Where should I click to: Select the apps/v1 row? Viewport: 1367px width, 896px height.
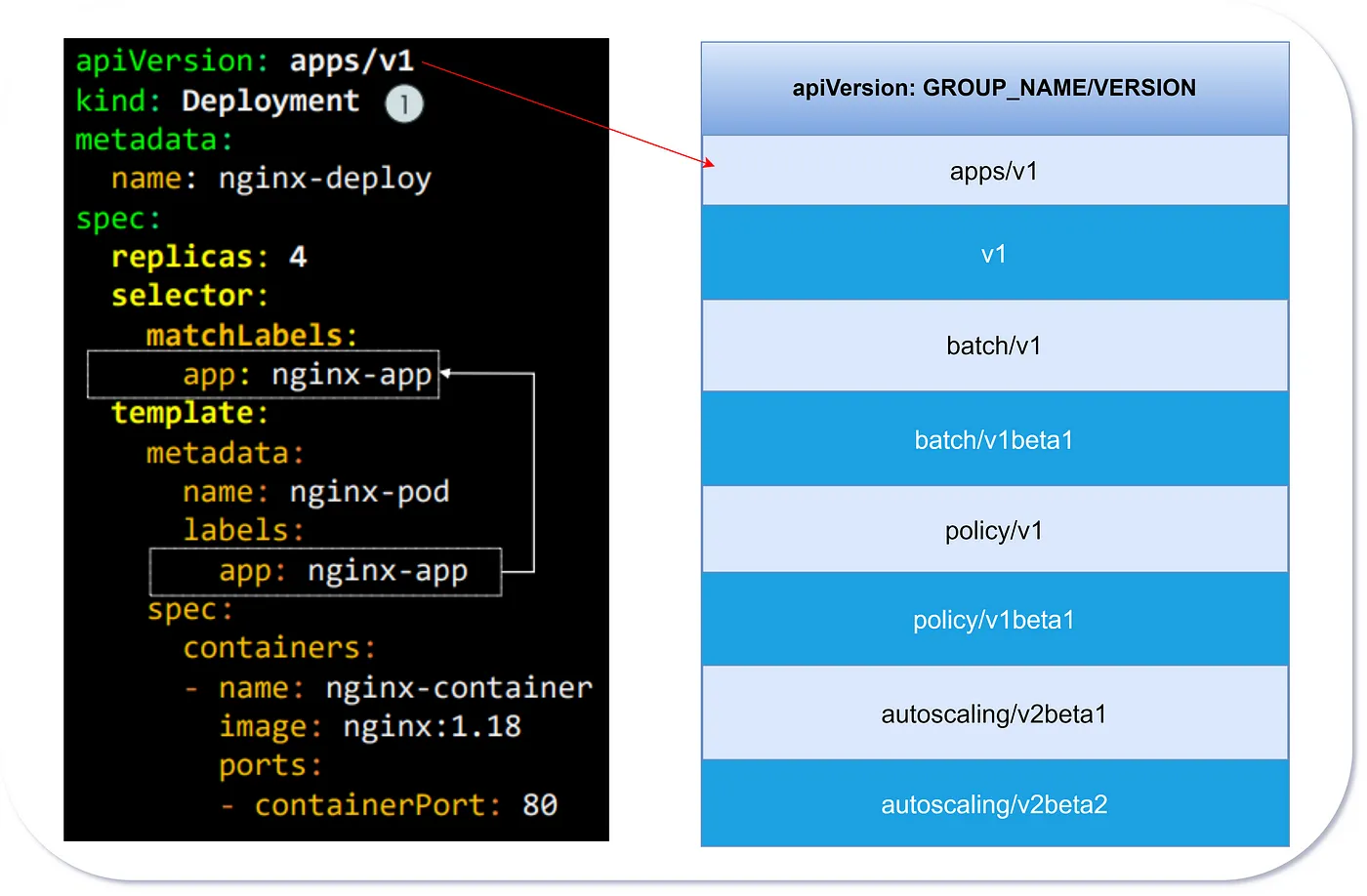(994, 171)
